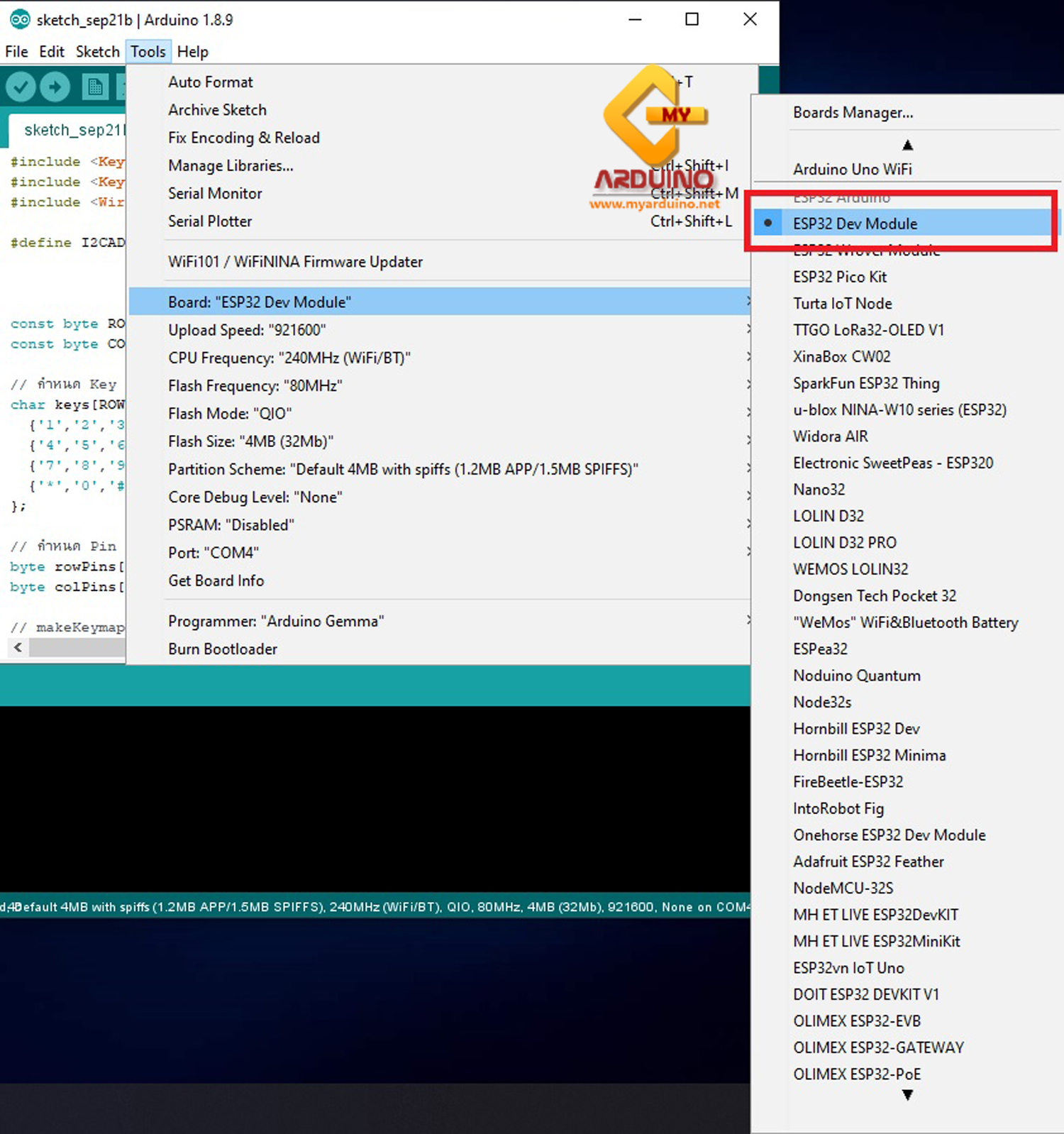Click Get Board Info
The image size is (1064, 1134).
tap(216, 580)
